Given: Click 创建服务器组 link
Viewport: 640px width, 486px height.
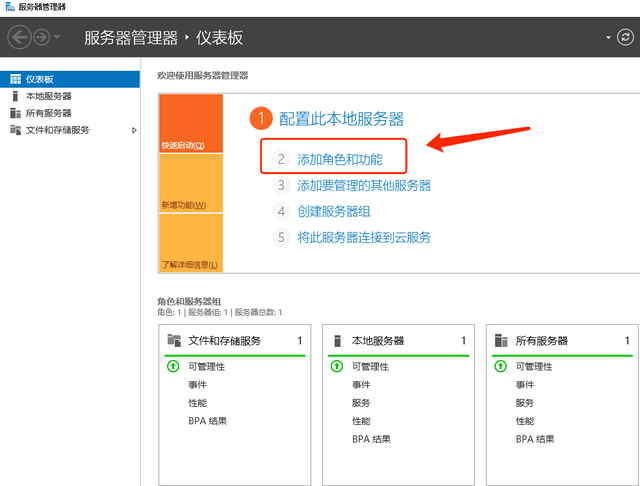Looking at the screenshot, I should tap(334, 211).
